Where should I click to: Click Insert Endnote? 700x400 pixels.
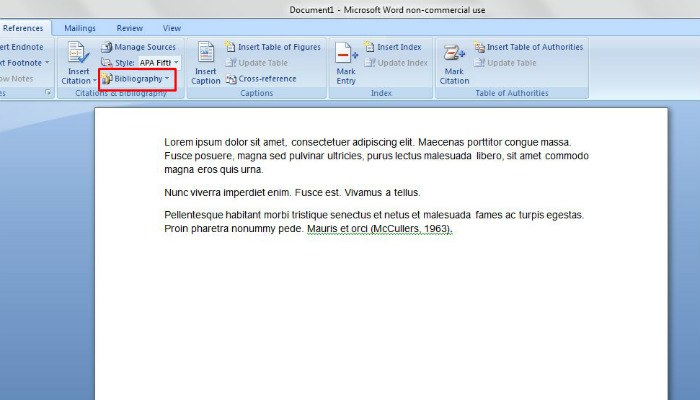22,47
